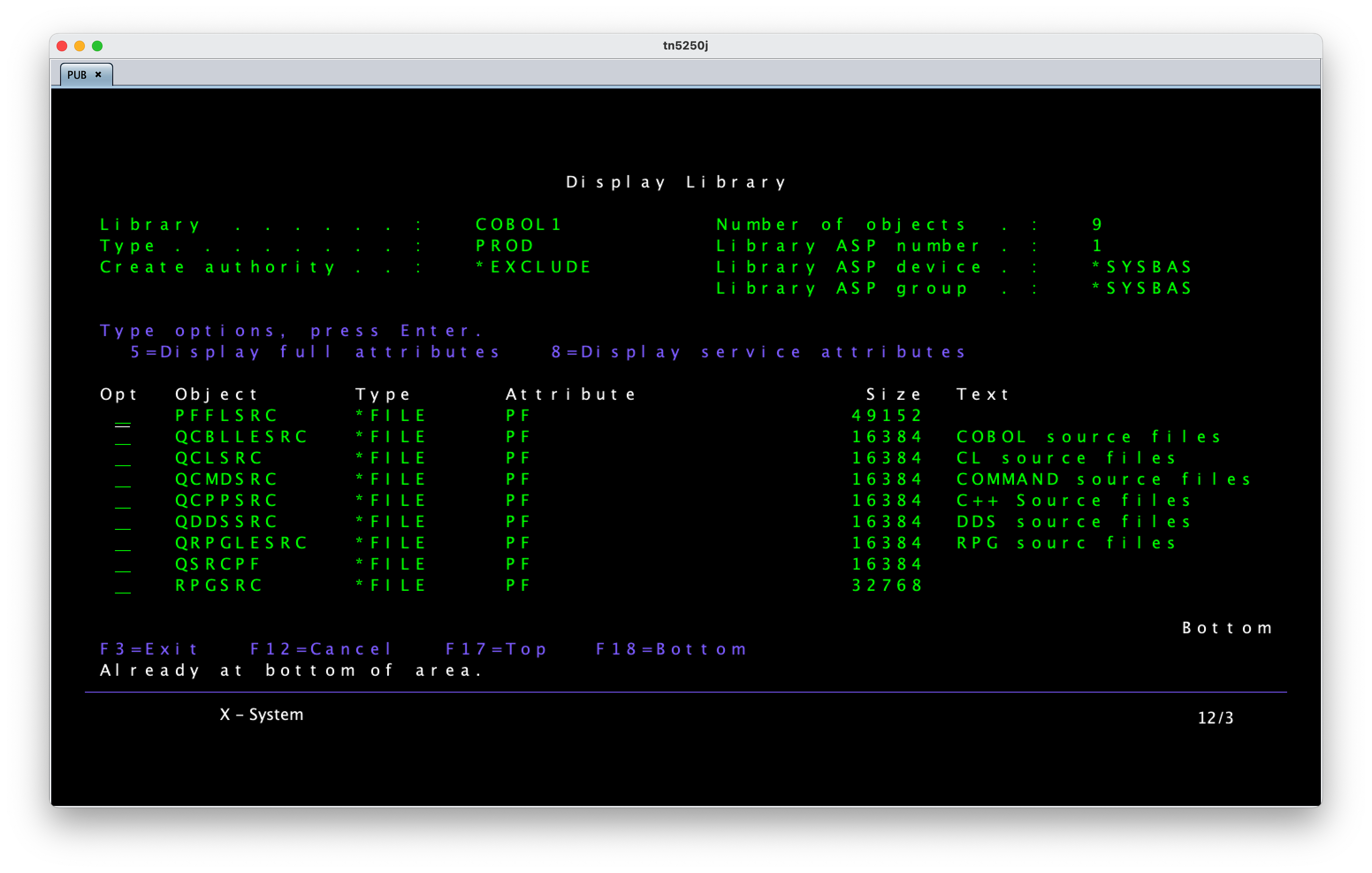
Task: Click the object name QCLSRC
Action: pyautogui.click(x=219, y=458)
